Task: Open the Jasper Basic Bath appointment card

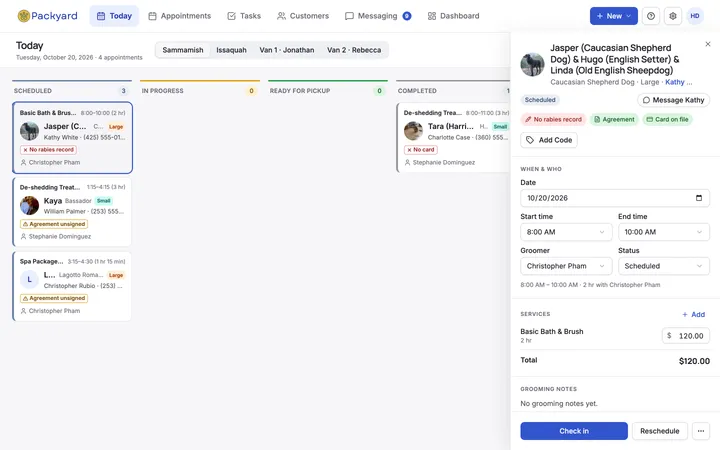Action: (x=73, y=138)
